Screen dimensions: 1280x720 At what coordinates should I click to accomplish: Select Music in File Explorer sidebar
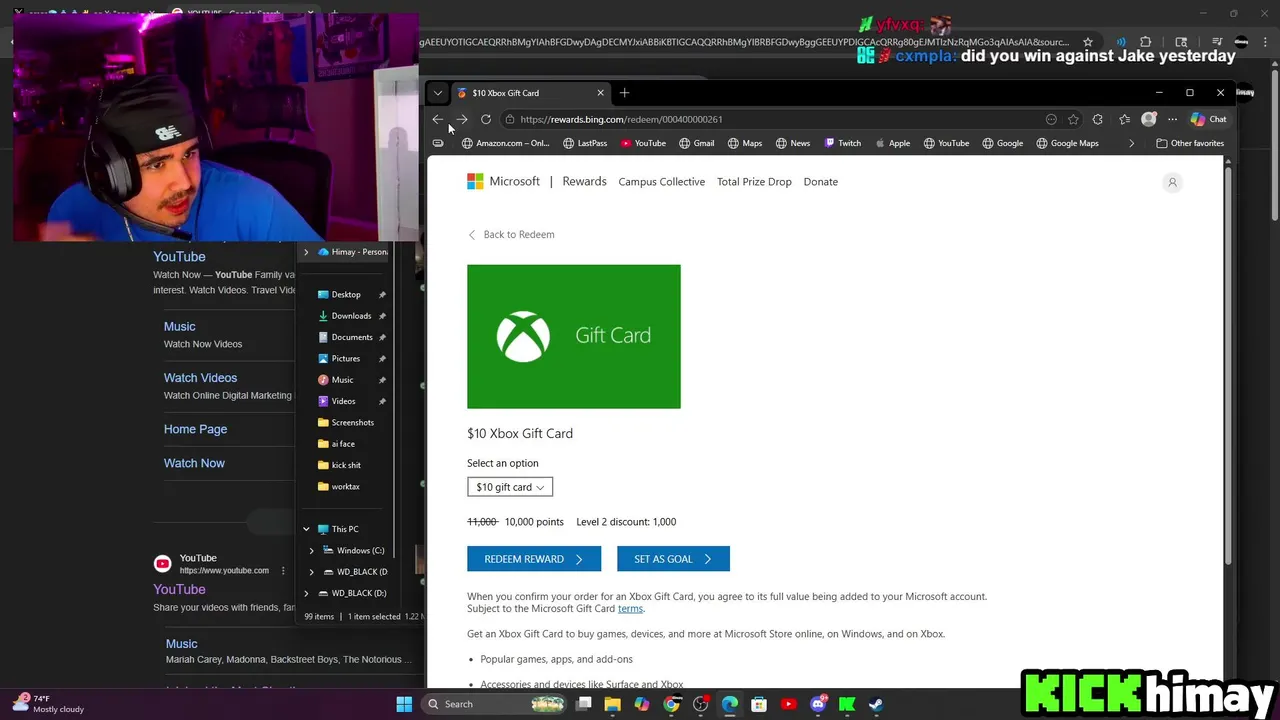point(343,380)
